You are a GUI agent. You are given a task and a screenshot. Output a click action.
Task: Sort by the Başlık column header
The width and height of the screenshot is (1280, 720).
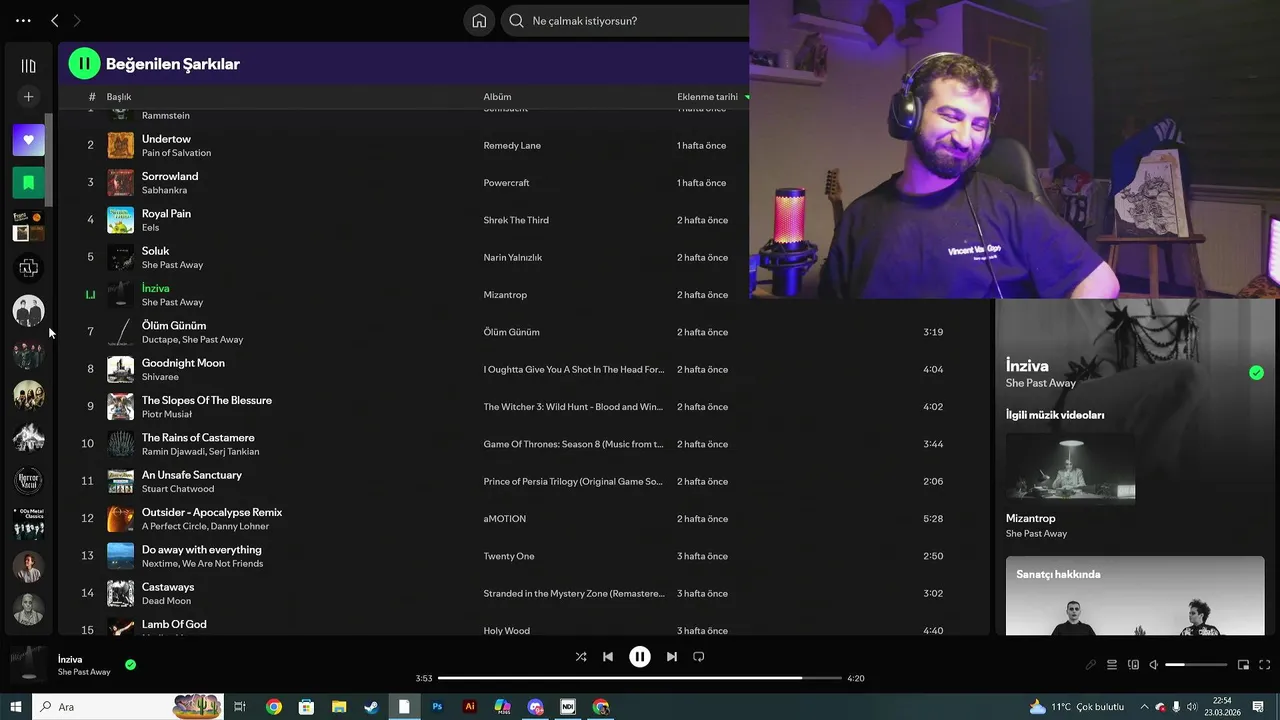119,97
